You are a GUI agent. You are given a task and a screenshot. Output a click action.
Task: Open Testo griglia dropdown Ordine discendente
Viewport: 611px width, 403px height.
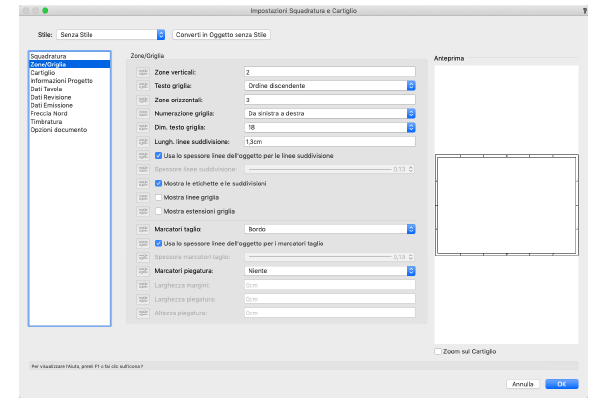(x=330, y=86)
